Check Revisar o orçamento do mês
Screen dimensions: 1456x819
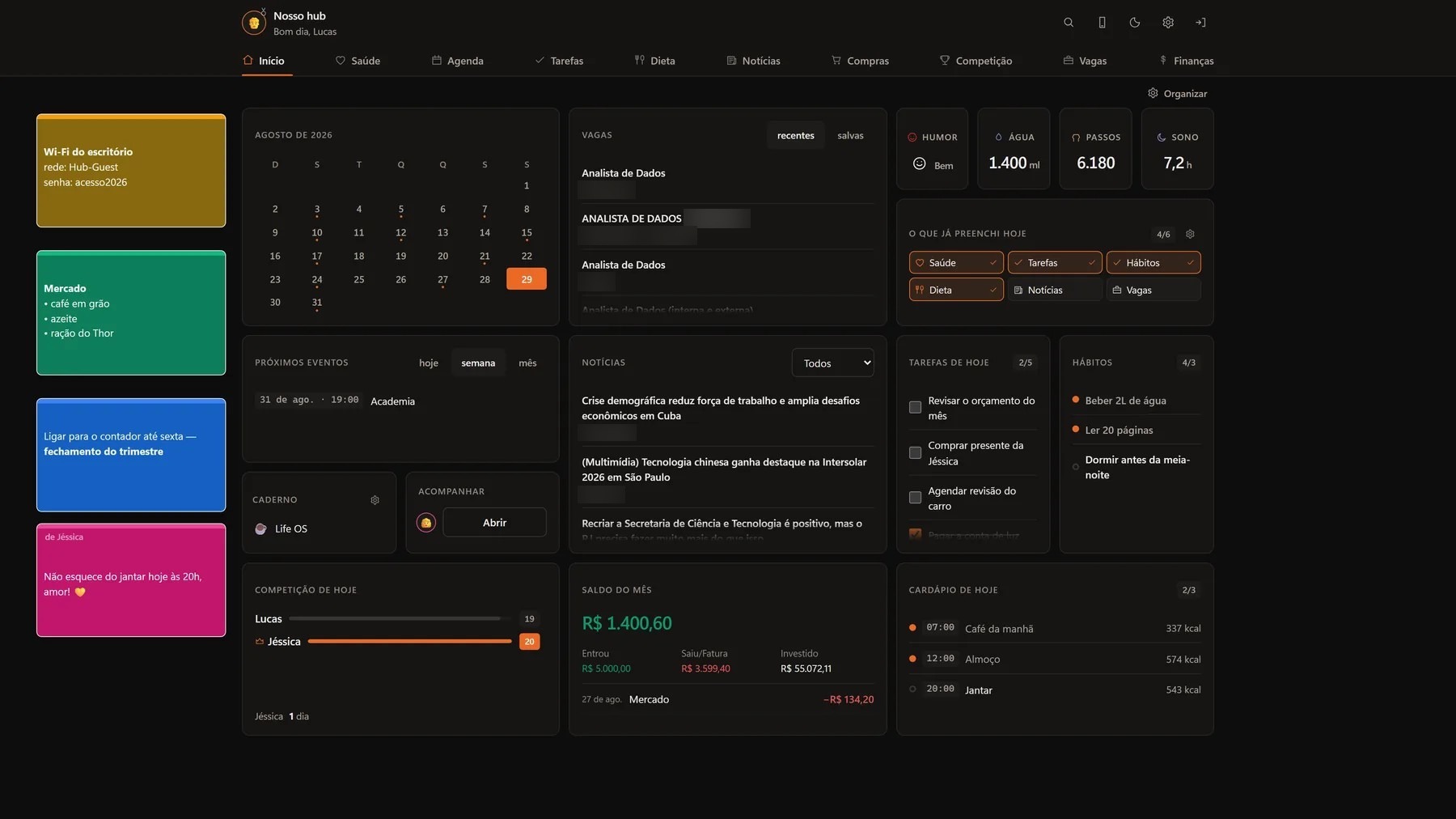click(916, 407)
